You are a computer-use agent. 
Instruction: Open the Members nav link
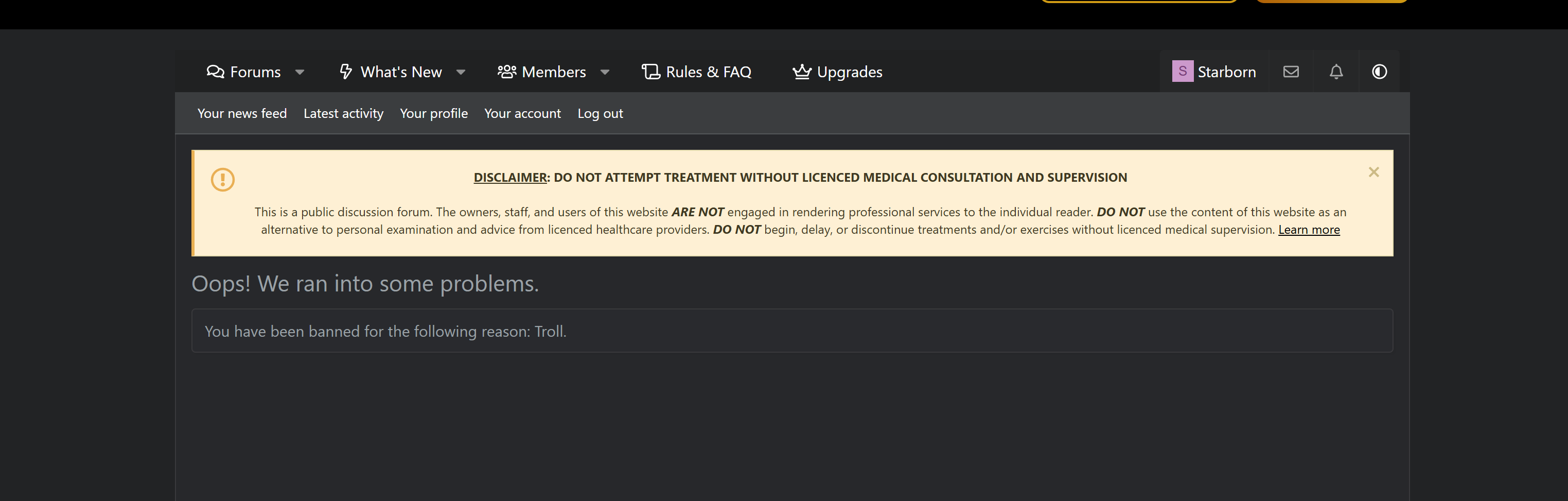pos(542,72)
